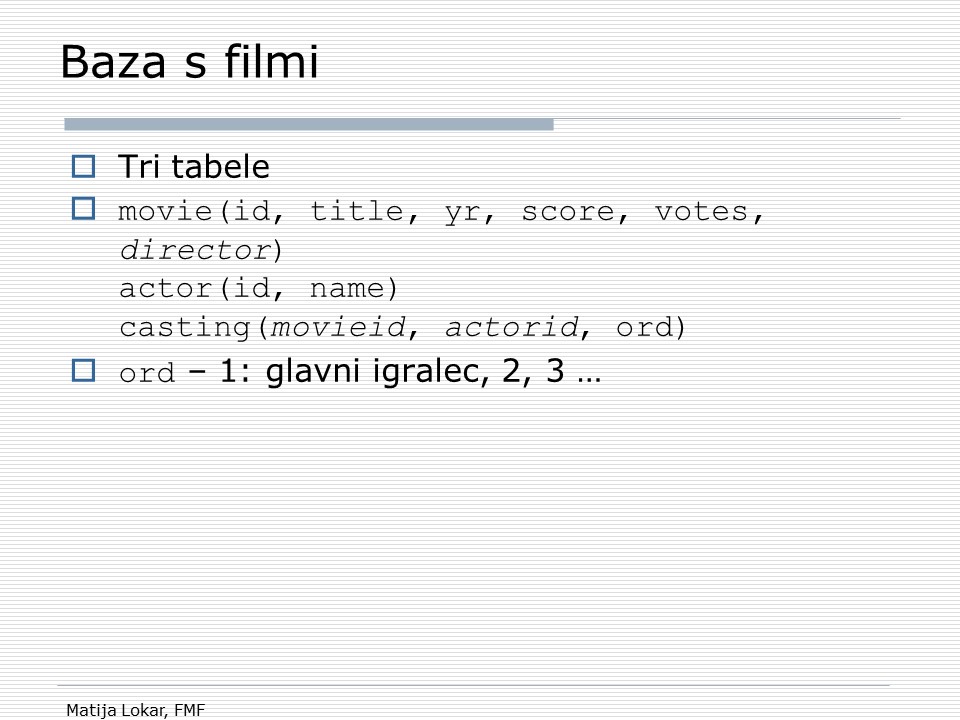
Task: Click the "yr" column name
Action: 462,212
